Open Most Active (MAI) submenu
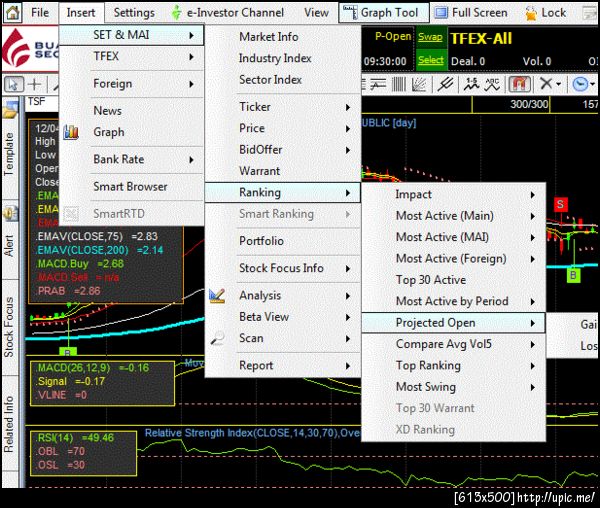Viewport: 600px width, 508px height. 453,238
